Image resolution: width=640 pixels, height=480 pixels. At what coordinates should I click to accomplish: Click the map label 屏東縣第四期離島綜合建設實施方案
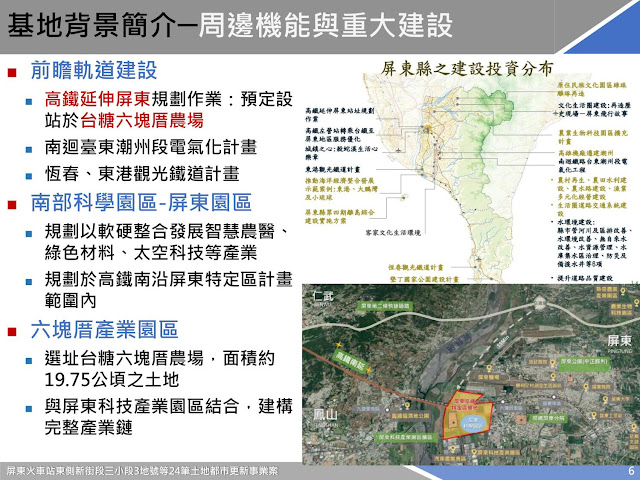(x=340, y=217)
